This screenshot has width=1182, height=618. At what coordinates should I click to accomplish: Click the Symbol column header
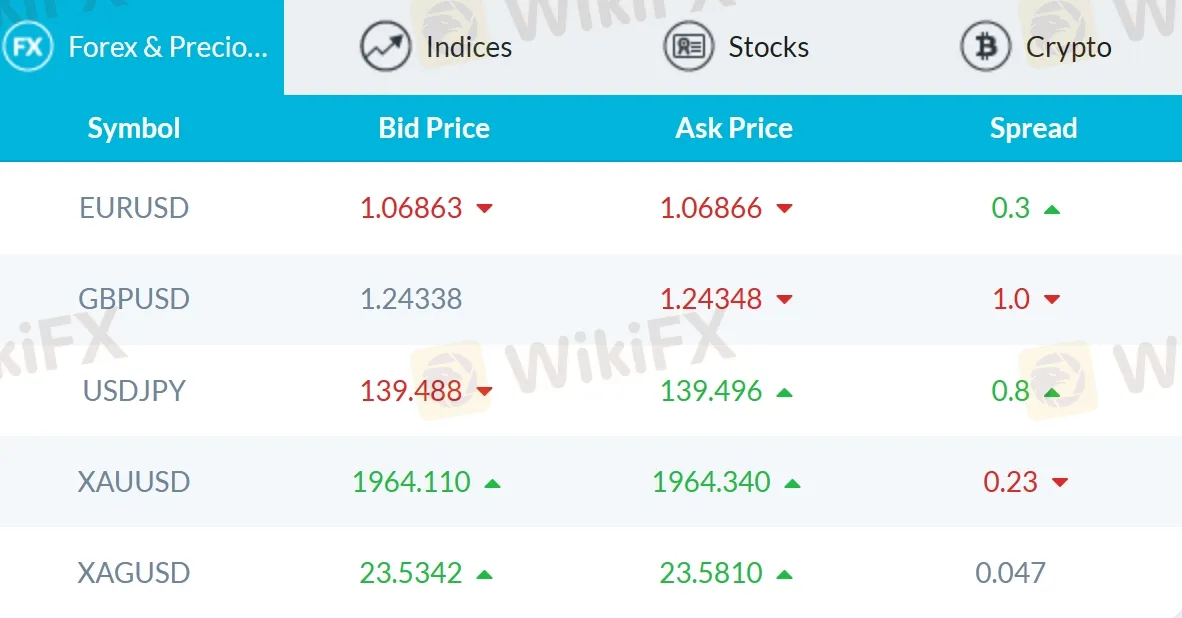coord(134,128)
